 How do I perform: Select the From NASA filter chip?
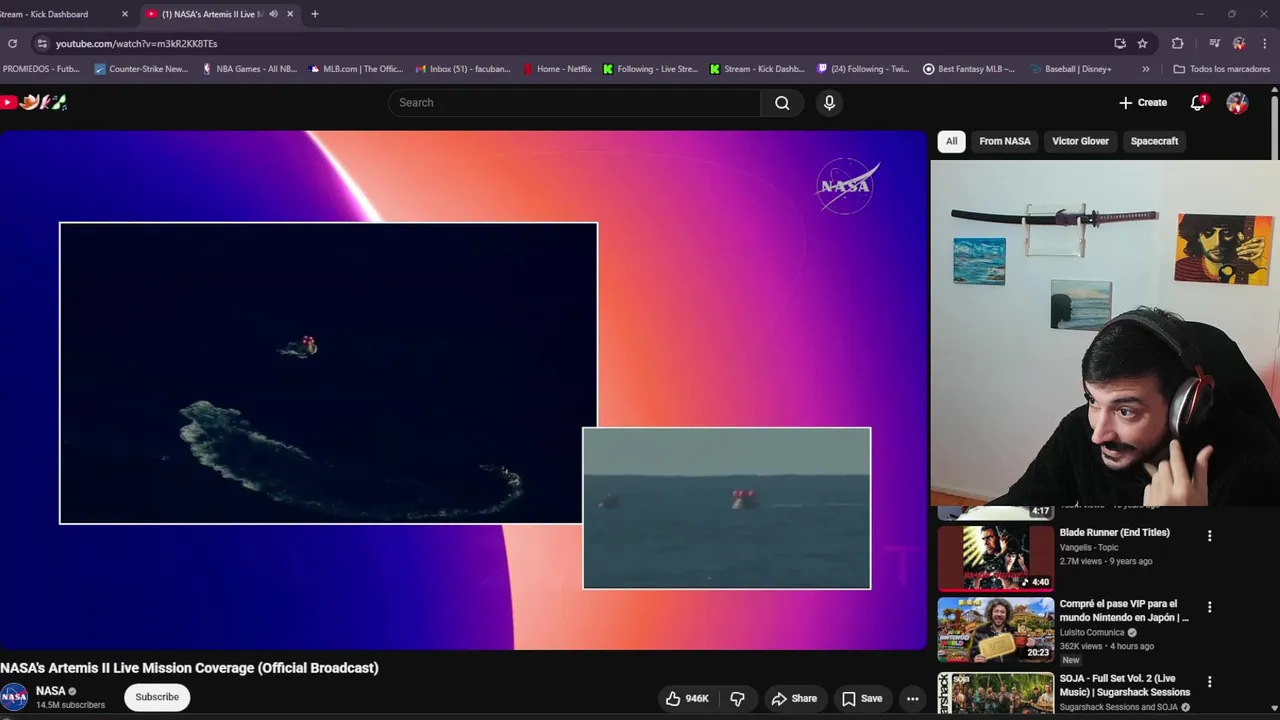tap(1005, 141)
